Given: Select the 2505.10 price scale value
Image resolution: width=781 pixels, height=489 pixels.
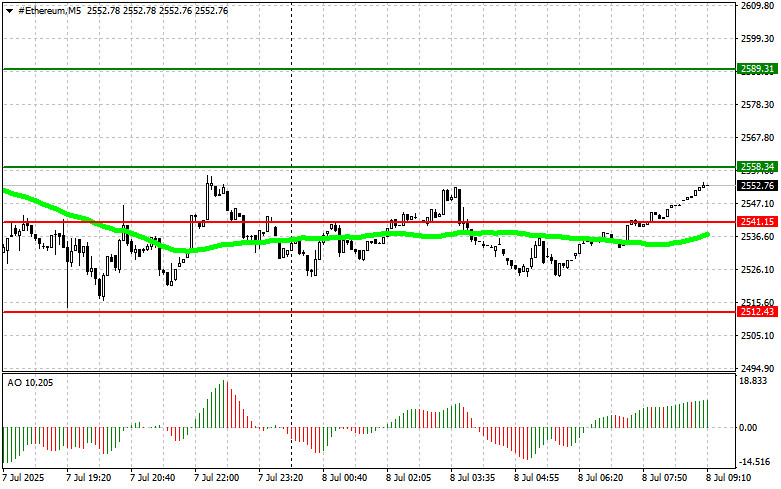Looking at the screenshot, I should 757,336.
